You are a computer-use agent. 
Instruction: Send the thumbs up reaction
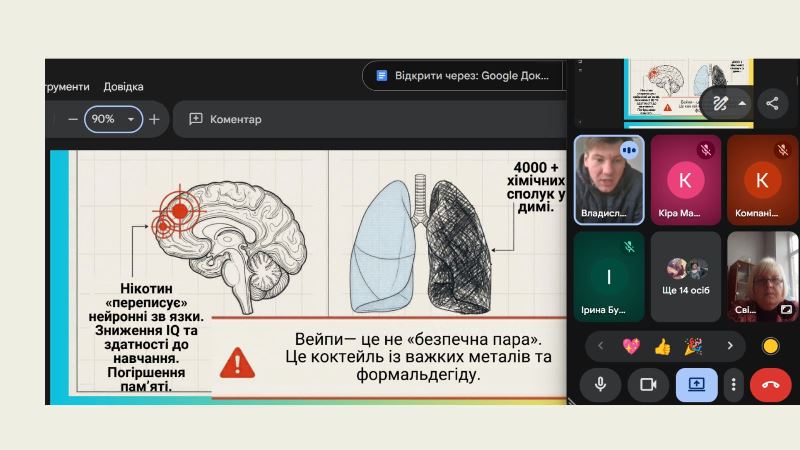point(662,346)
